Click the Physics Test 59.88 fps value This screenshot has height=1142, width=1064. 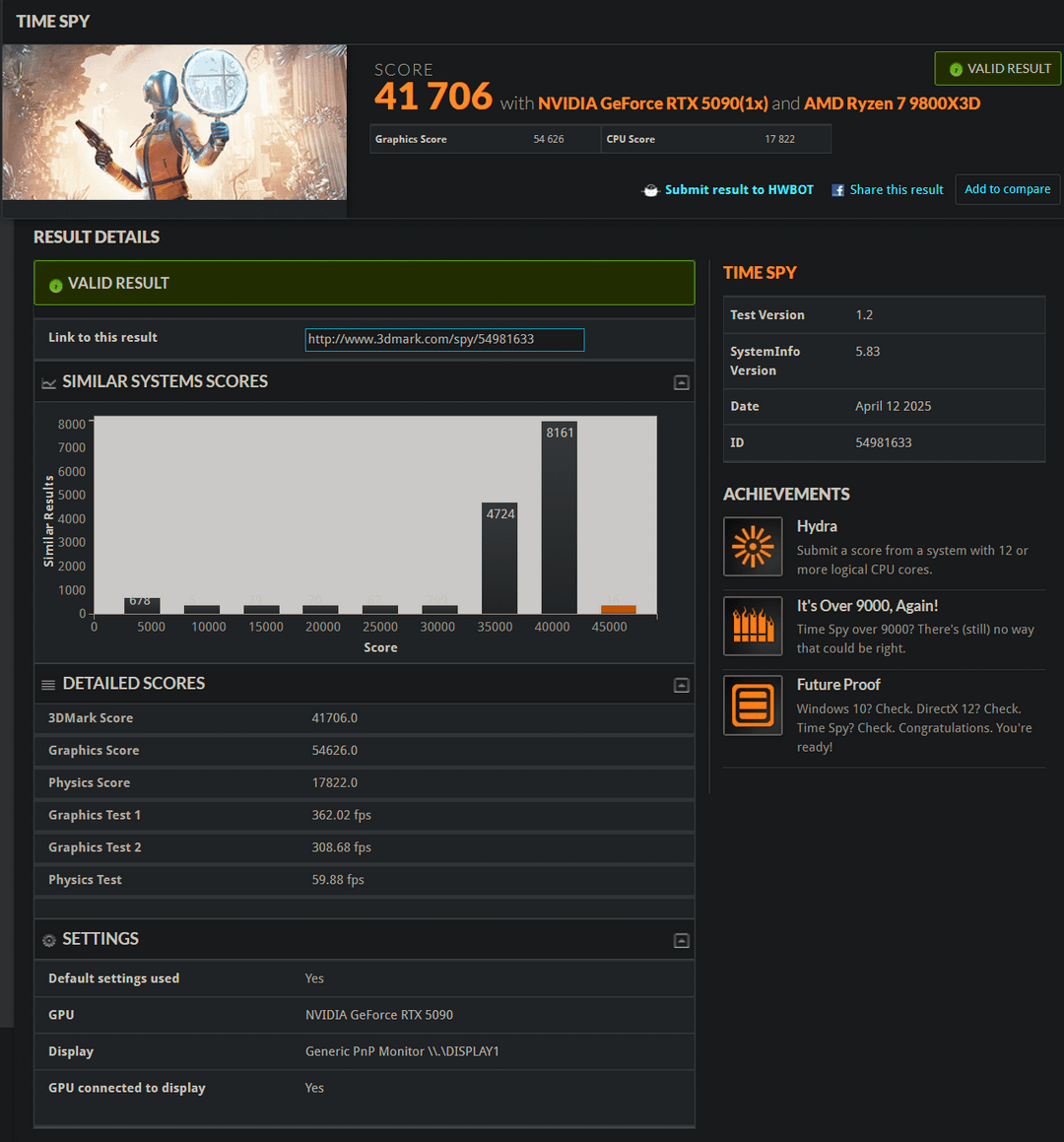(x=338, y=880)
